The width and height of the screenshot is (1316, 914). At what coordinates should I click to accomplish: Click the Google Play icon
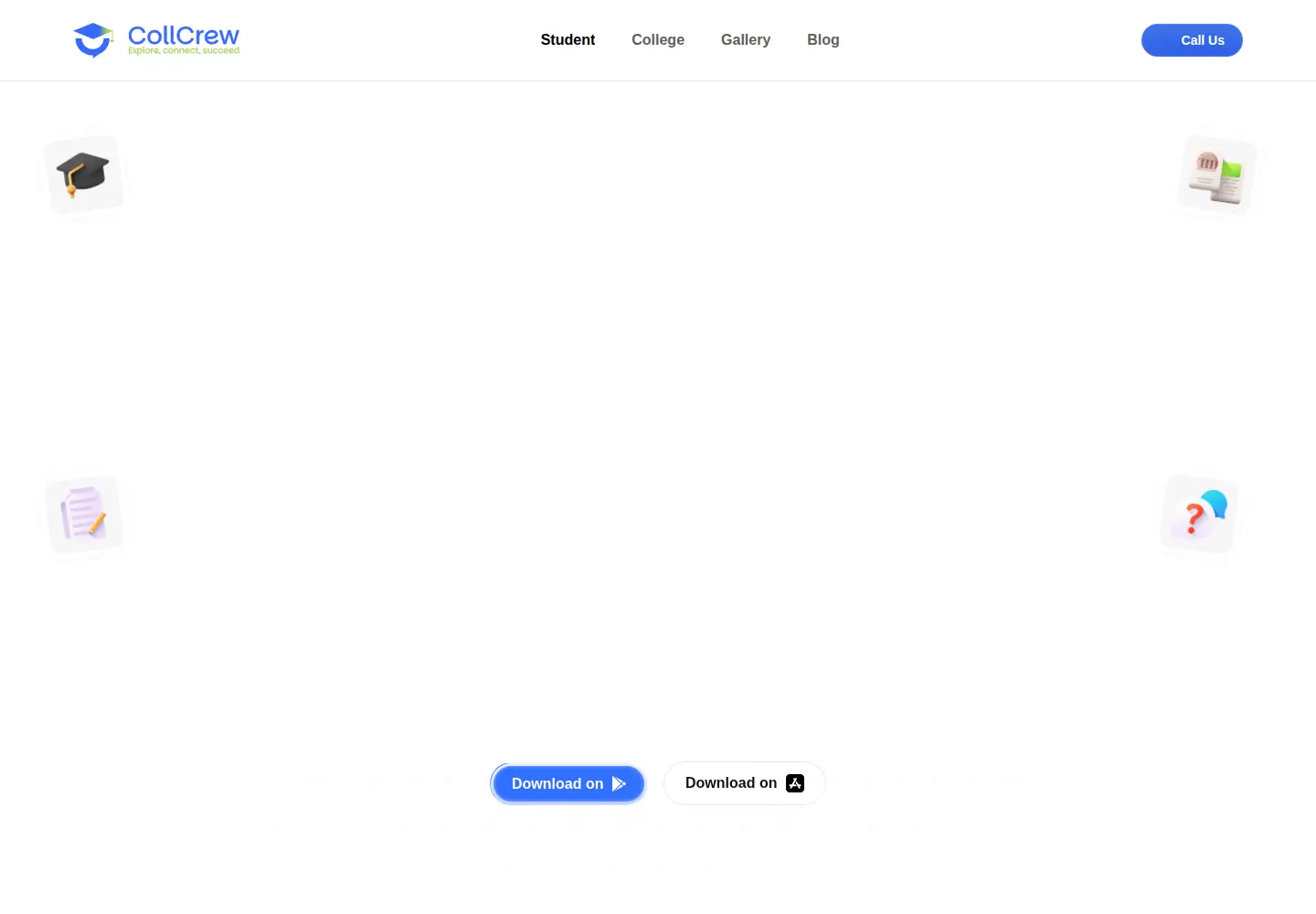pos(619,783)
